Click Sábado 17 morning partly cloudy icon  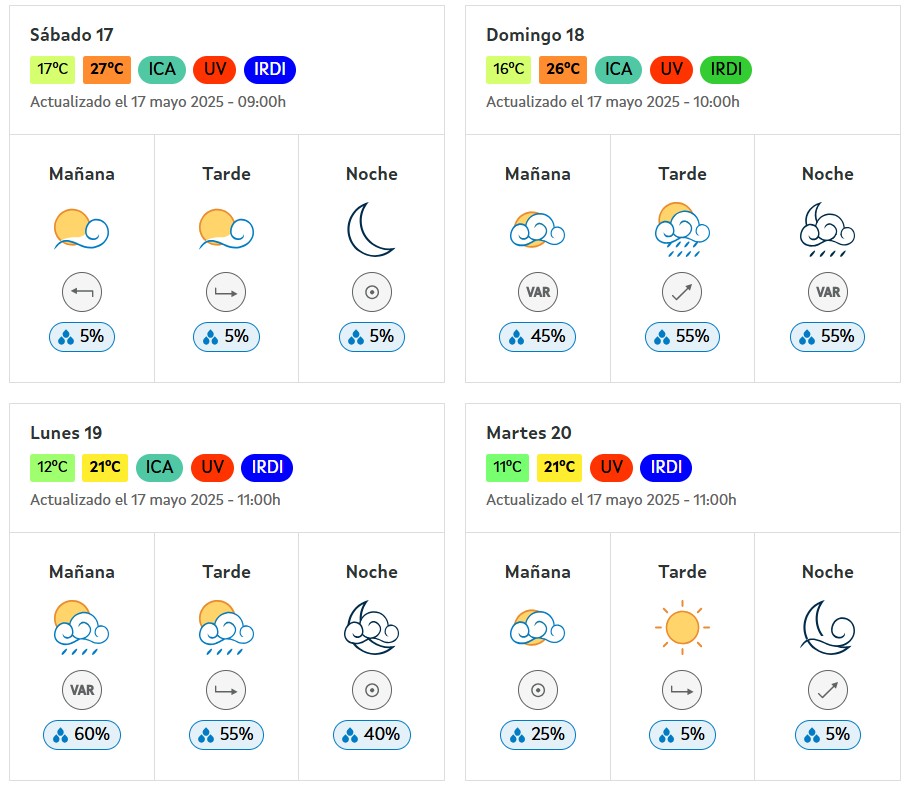[82, 229]
